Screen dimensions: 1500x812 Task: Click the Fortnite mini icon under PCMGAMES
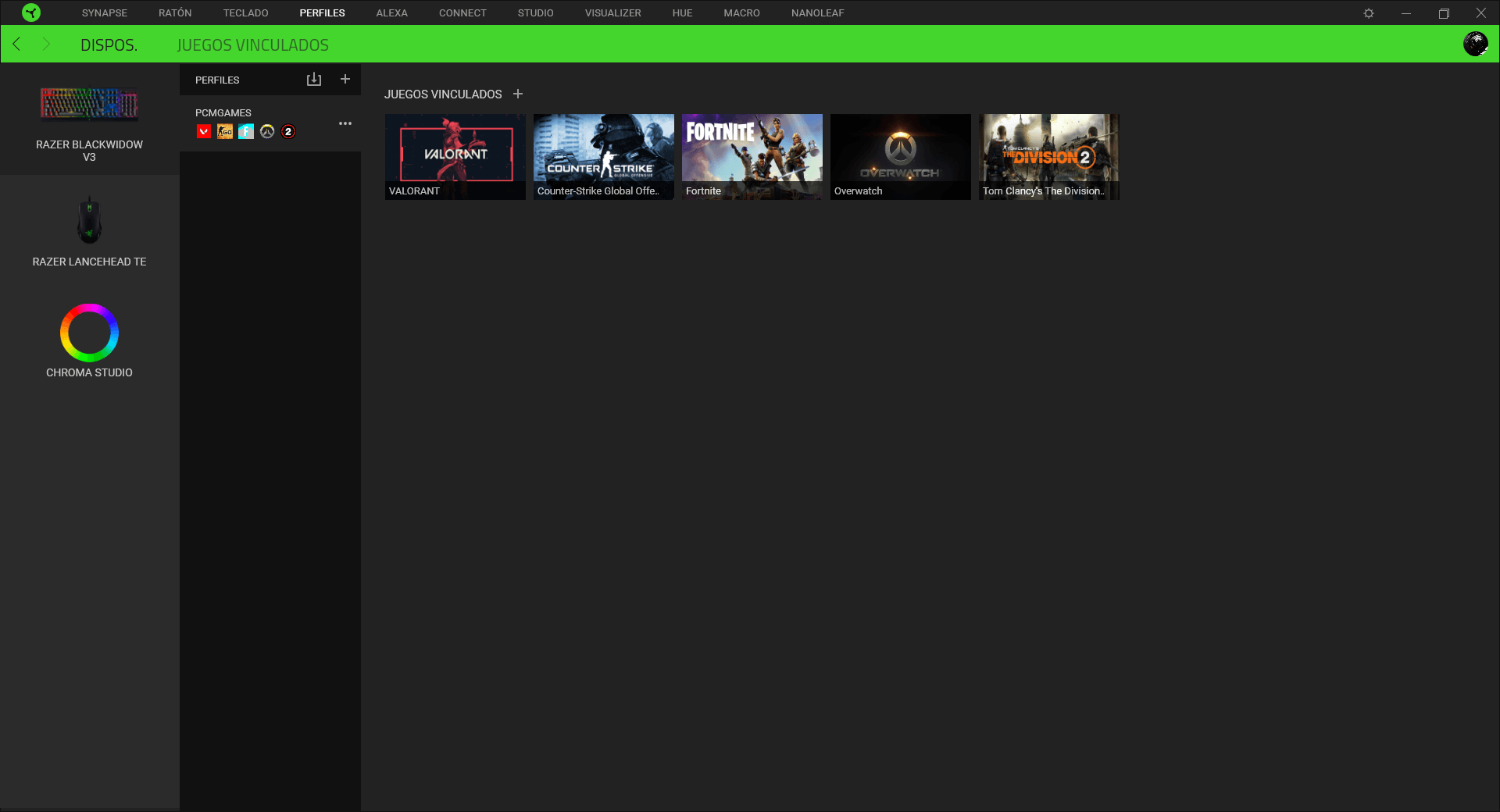pos(246,131)
